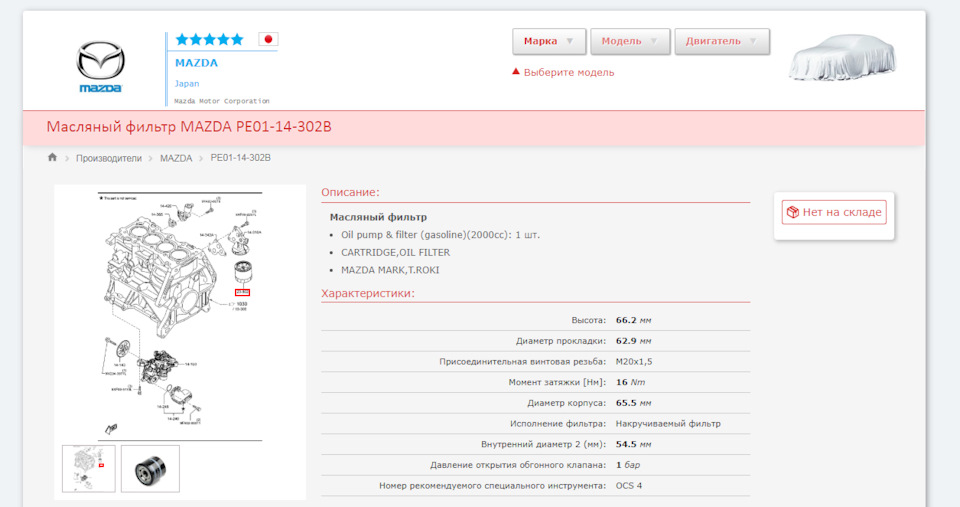The width and height of the screenshot is (960, 507).
Task: Click the CARTRIDGE,OIL FILTER list item
Action: click(x=396, y=252)
